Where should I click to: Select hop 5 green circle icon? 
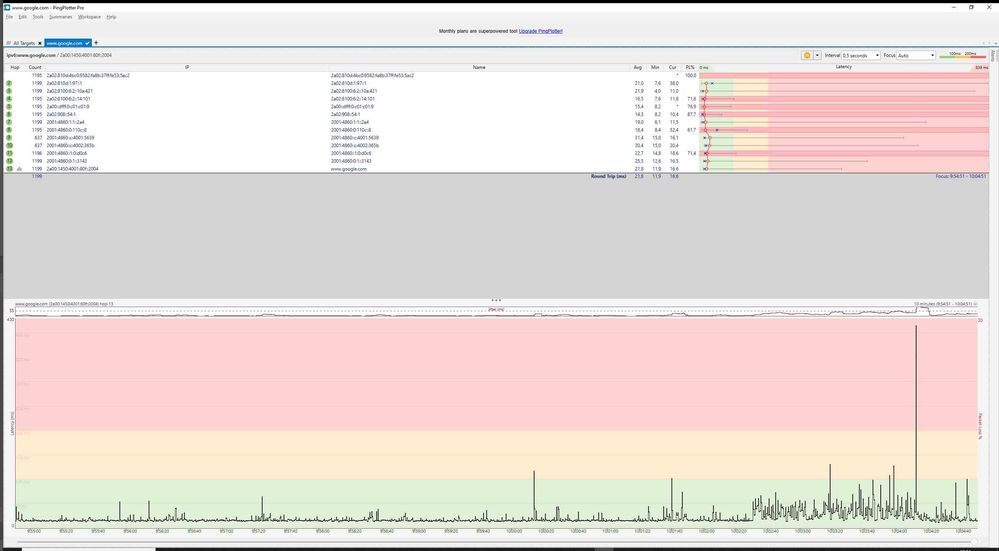pyautogui.click(x=9, y=106)
